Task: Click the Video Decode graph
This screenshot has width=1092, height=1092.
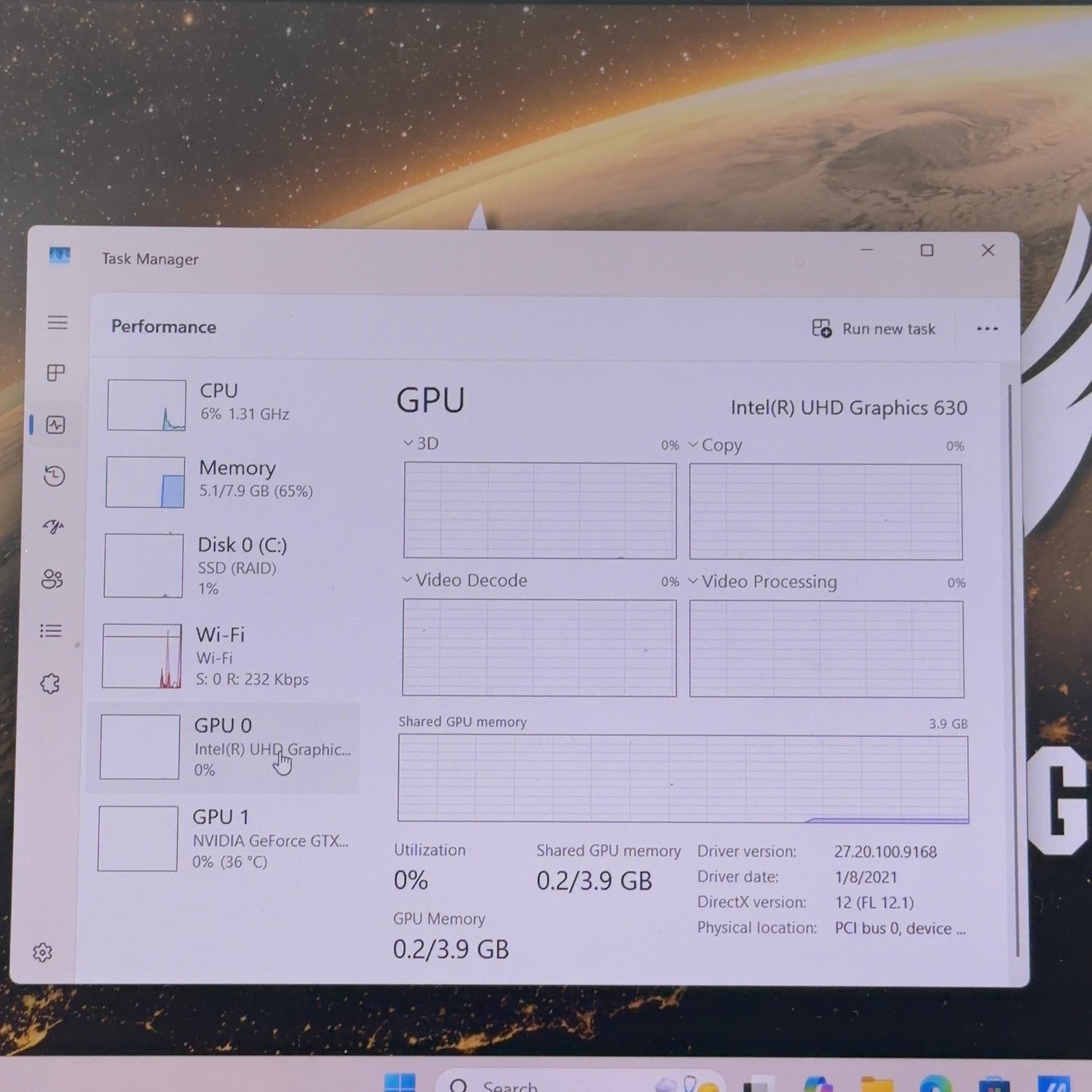Action: [539, 648]
